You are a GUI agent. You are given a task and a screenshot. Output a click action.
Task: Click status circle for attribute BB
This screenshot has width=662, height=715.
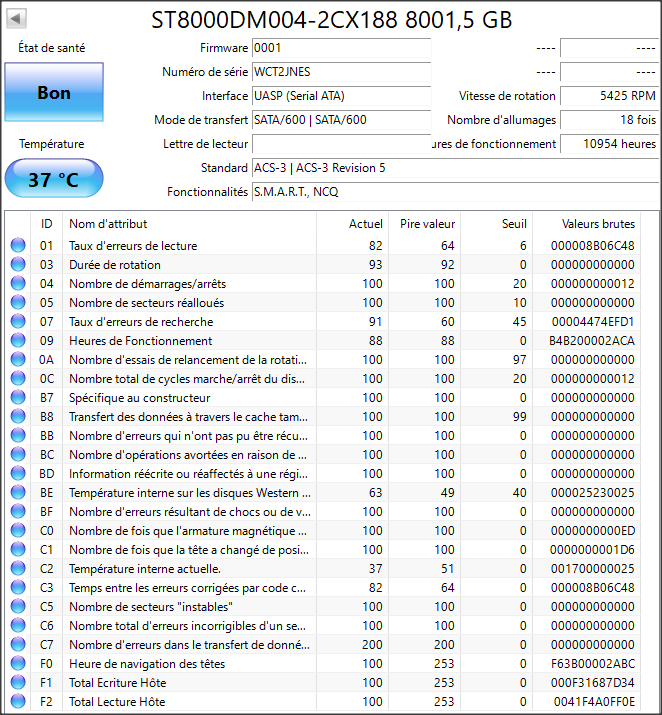tap(18, 435)
